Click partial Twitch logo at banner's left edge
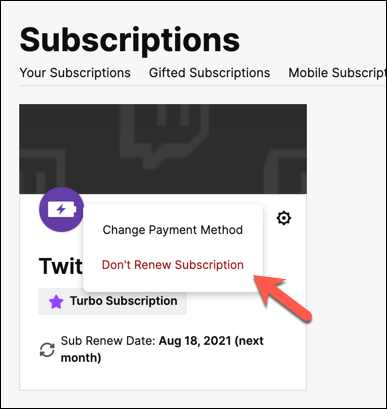This screenshot has width=387, height=409. [42, 171]
